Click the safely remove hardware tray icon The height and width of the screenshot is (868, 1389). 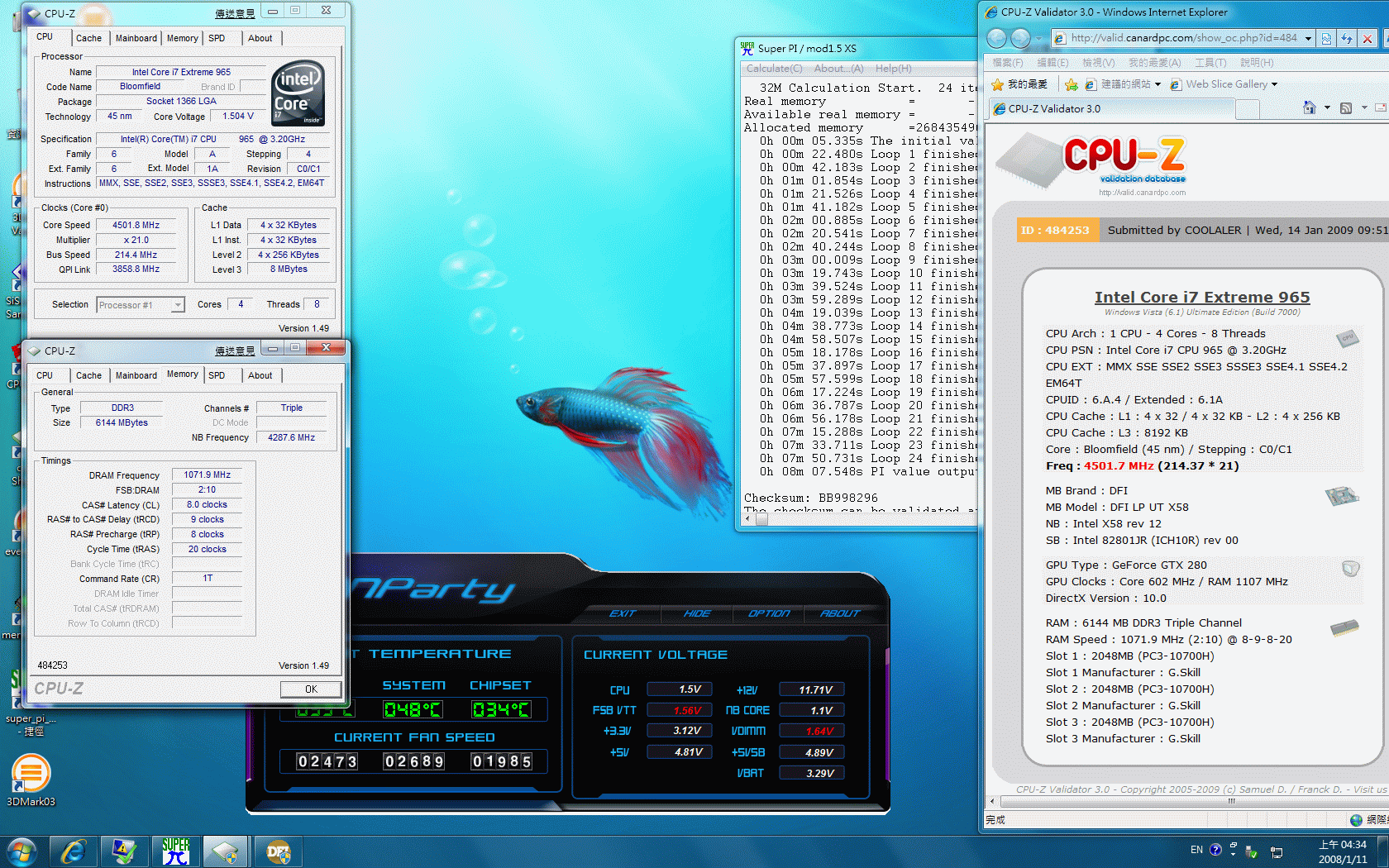click(x=1251, y=851)
